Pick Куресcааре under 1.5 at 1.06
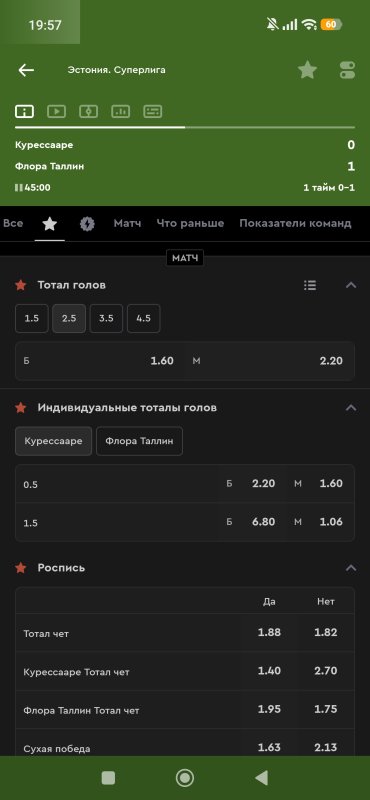The width and height of the screenshot is (370, 800). [320, 522]
